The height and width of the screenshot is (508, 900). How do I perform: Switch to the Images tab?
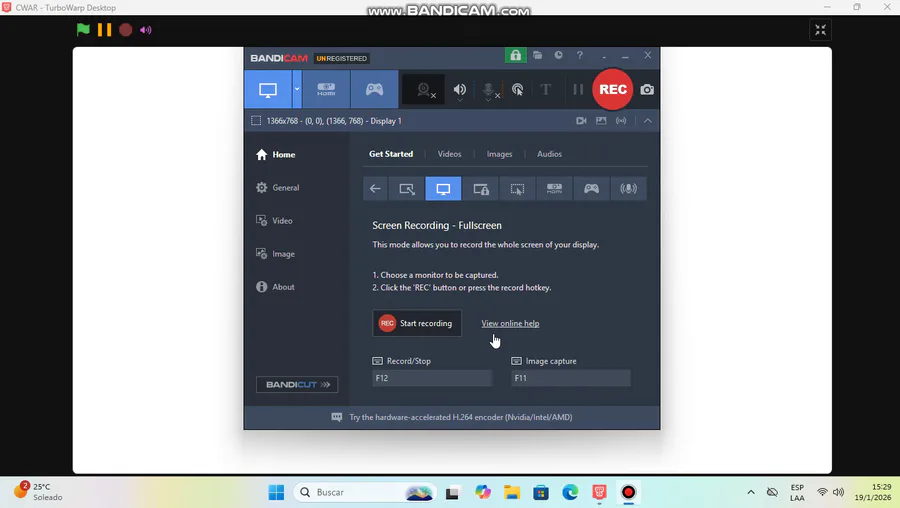[x=499, y=154]
